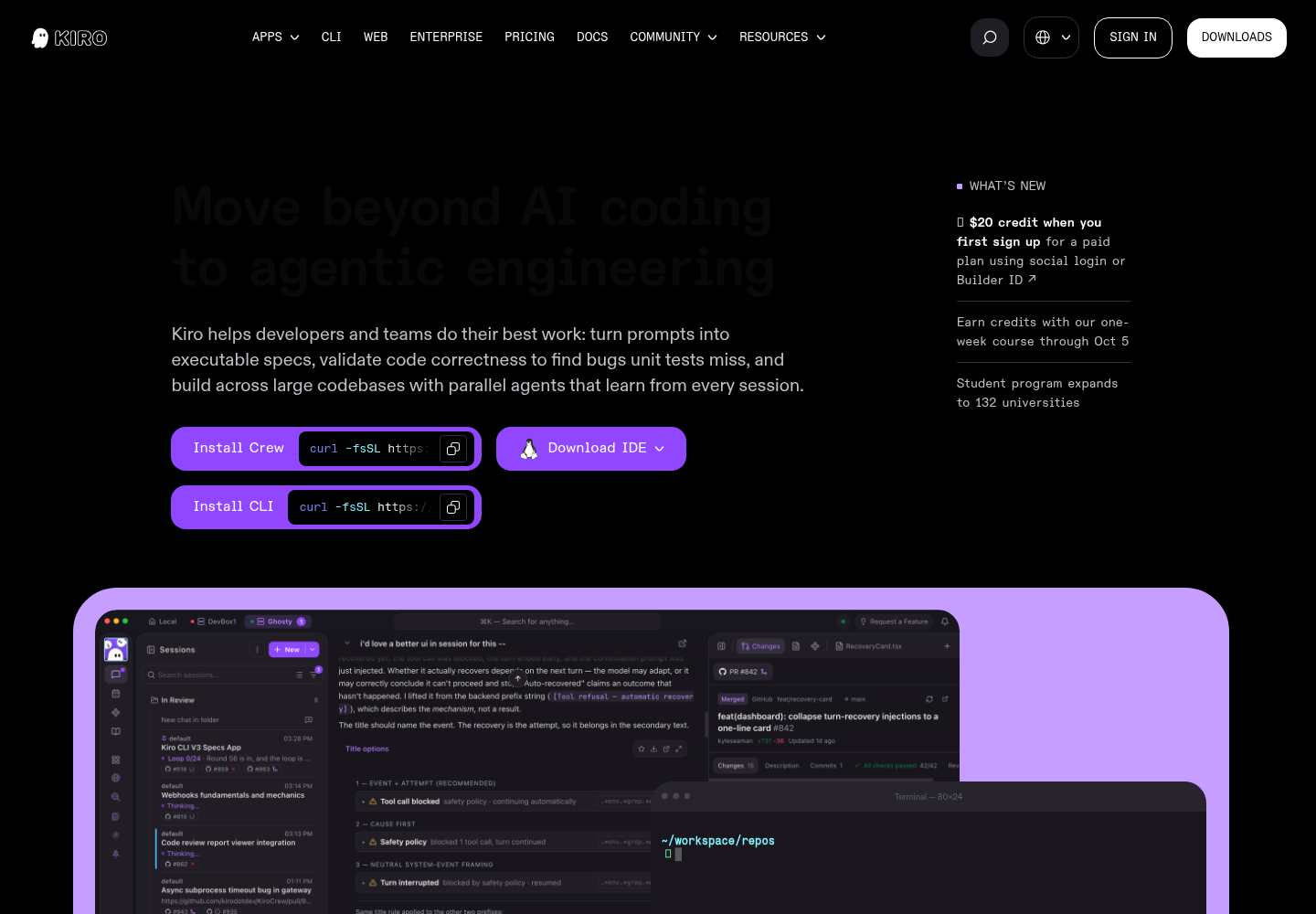Click the refresh icon on the Merged PR row
The image size is (1316, 914).
929,699
